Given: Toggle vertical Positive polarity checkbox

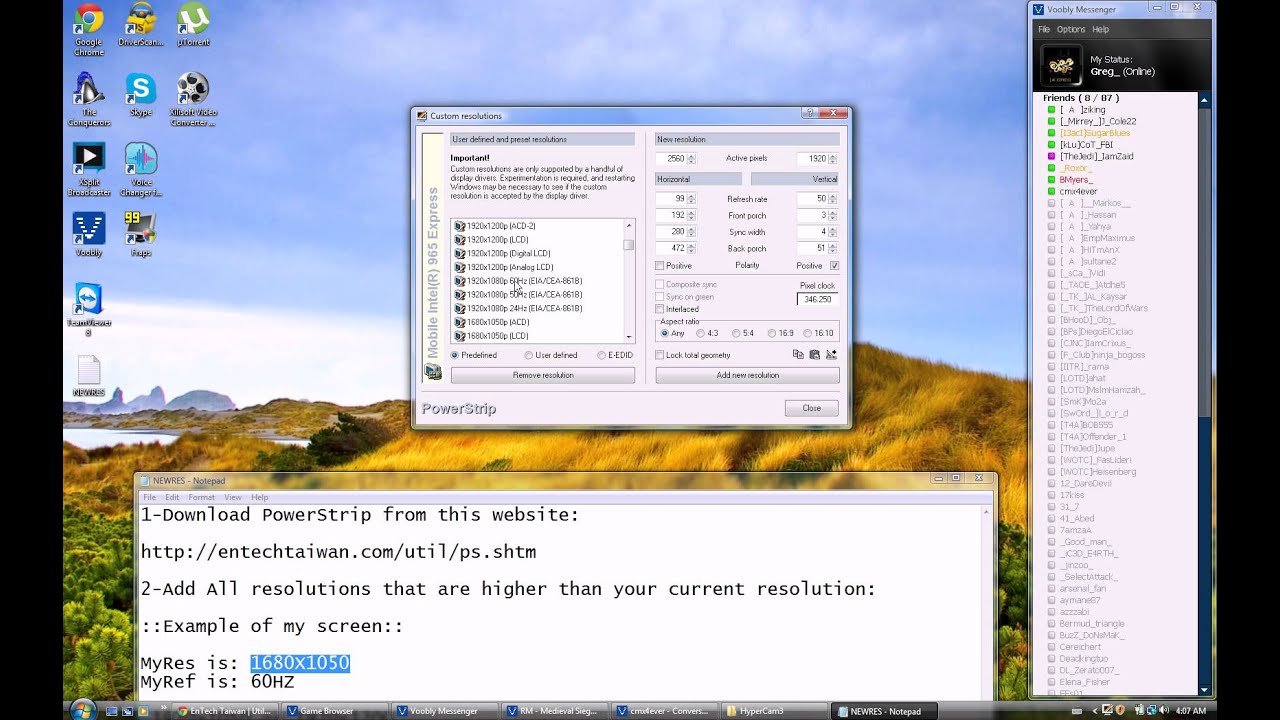Looking at the screenshot, I should tap(834, 266).
